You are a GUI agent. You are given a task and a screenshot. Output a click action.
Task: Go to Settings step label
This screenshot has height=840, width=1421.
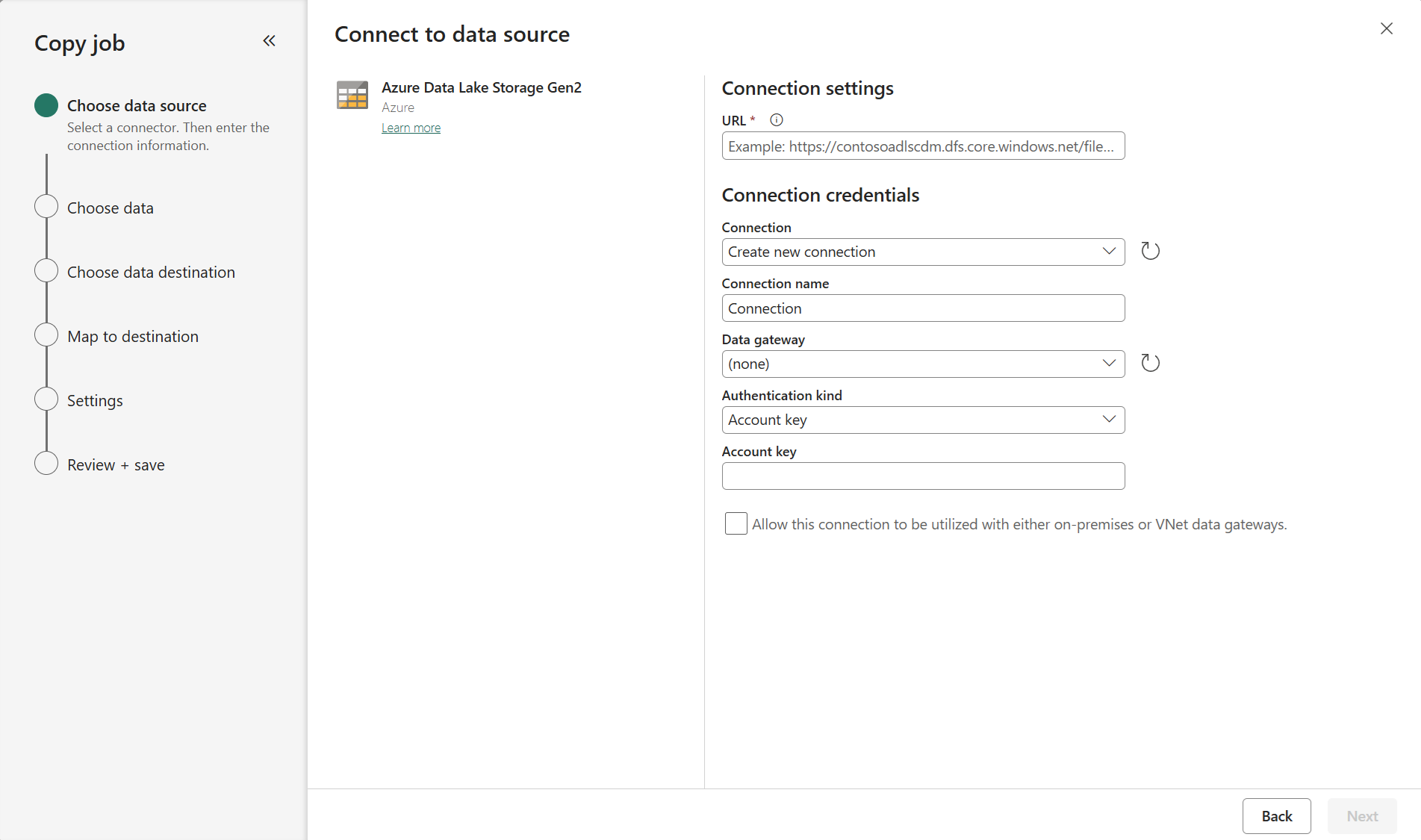click(x=95, y=401)
